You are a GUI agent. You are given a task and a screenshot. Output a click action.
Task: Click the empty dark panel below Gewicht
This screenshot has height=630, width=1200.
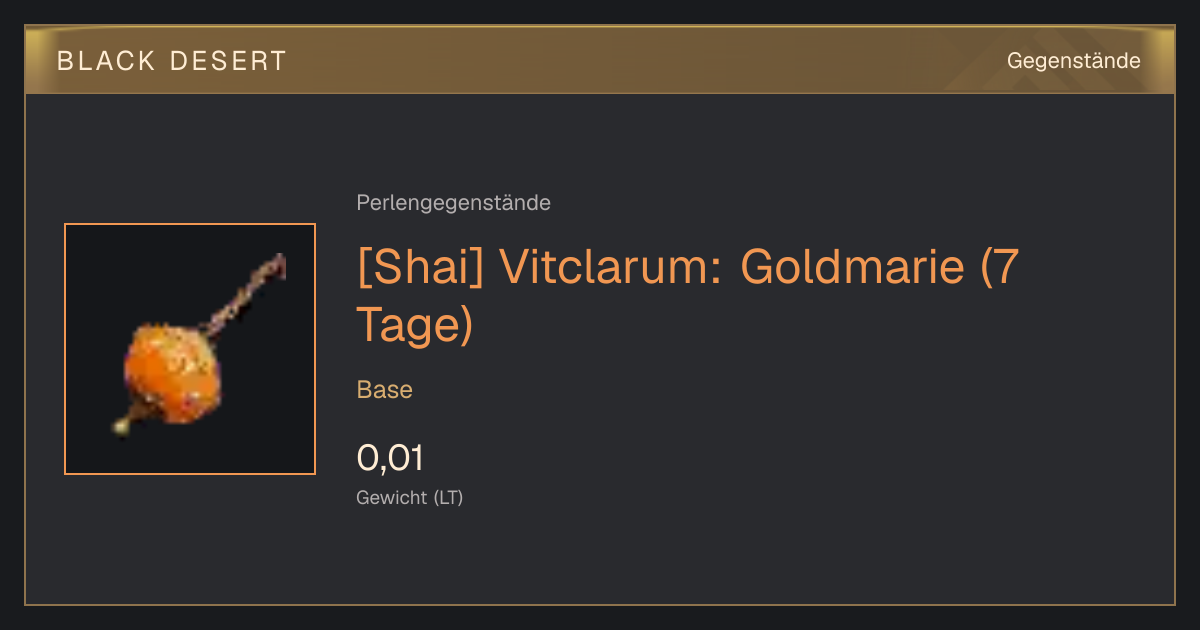coord(600,560)
